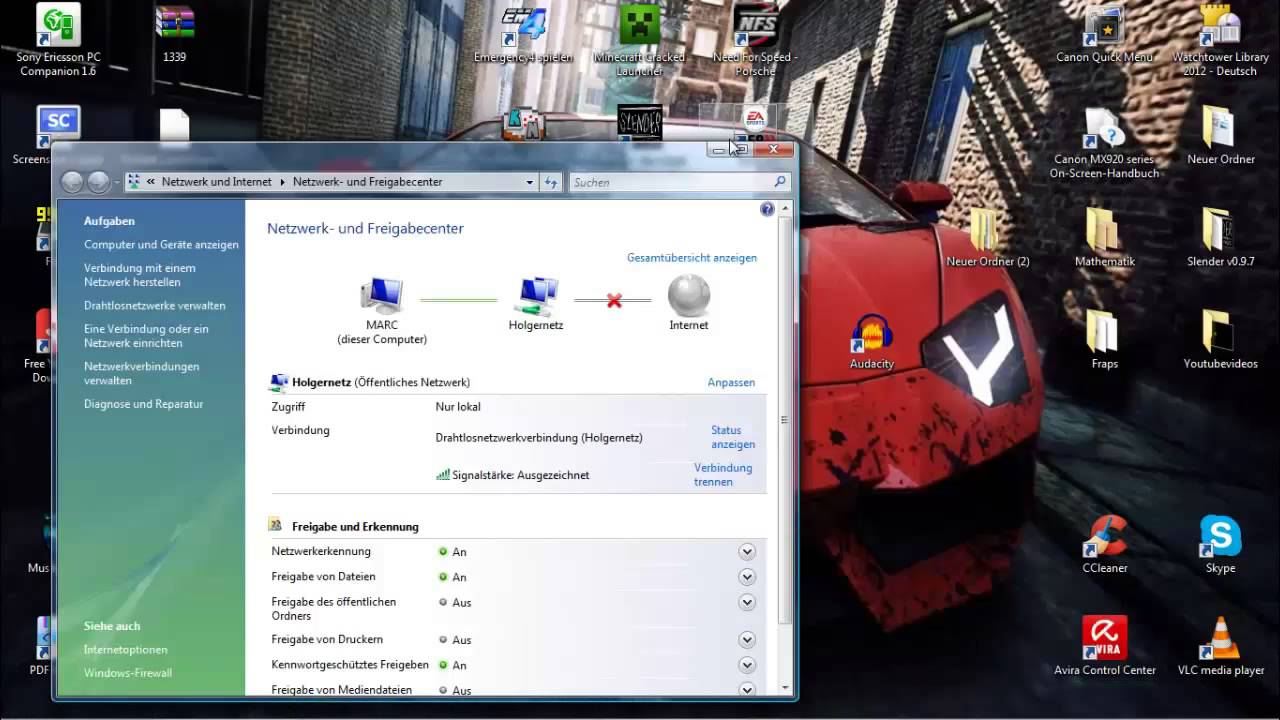Open Need For Speed - Porsche shortcut
This screenshot has height=720, width=1280.
[756, 40]
